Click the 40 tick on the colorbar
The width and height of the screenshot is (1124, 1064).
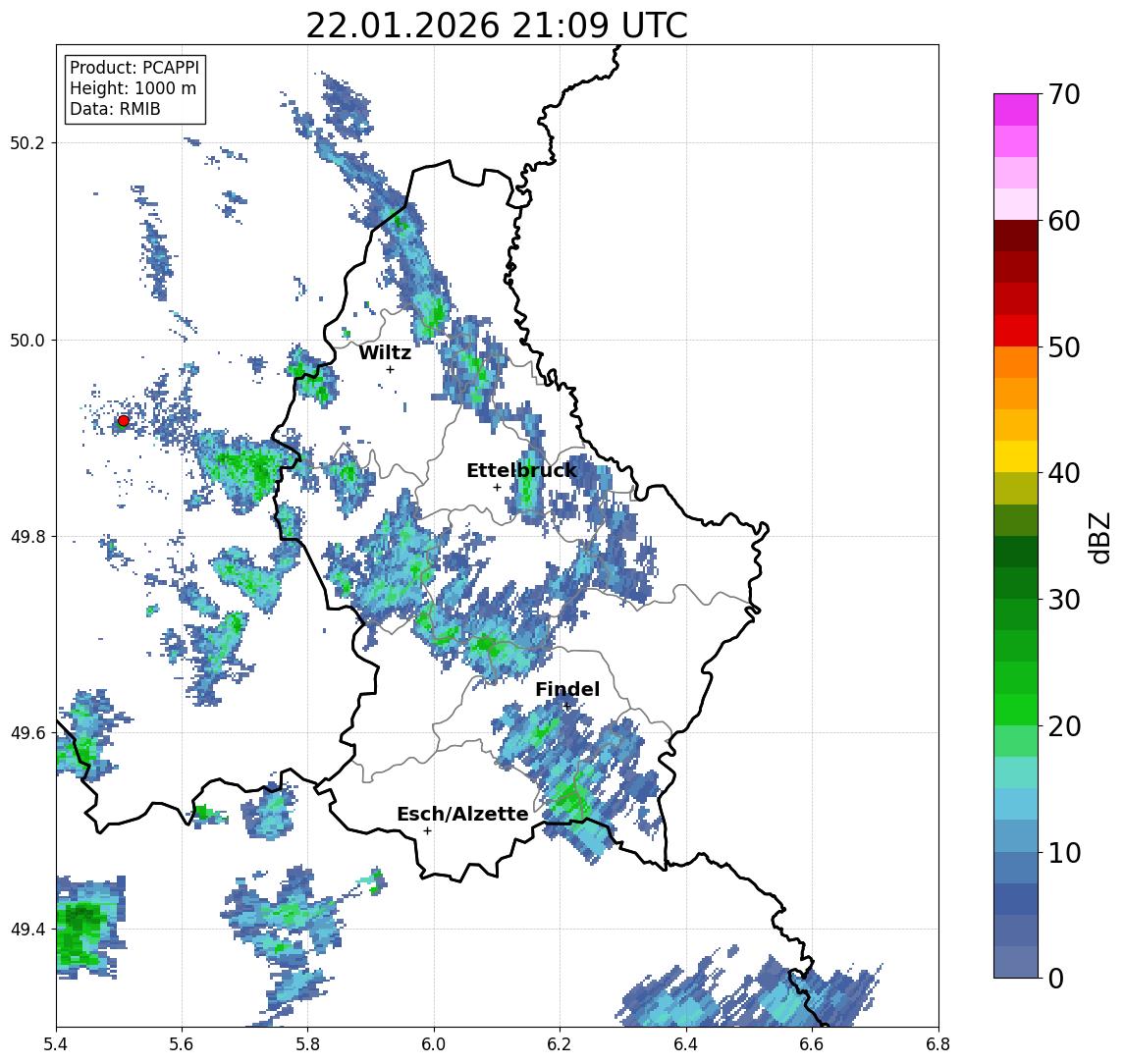coord(1064,473)
